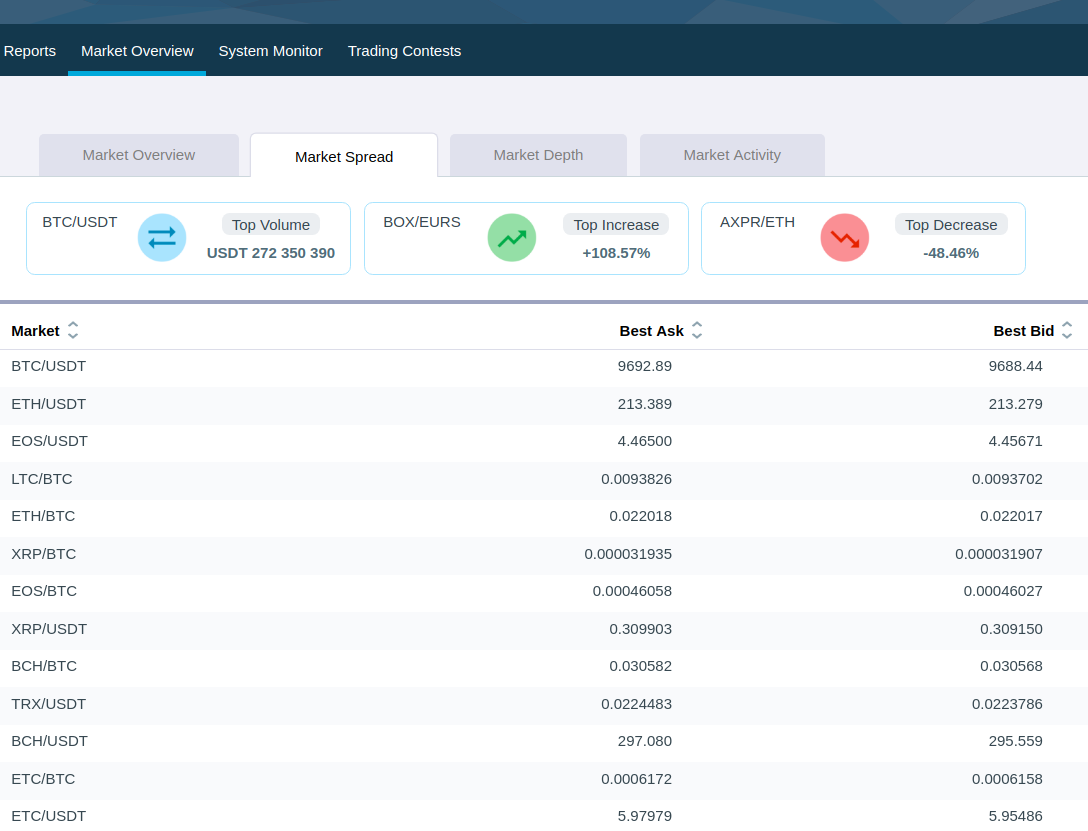The image size is (1088, 831).
Task: Click Best Ask value 9692.89
Action: point(645,366)
